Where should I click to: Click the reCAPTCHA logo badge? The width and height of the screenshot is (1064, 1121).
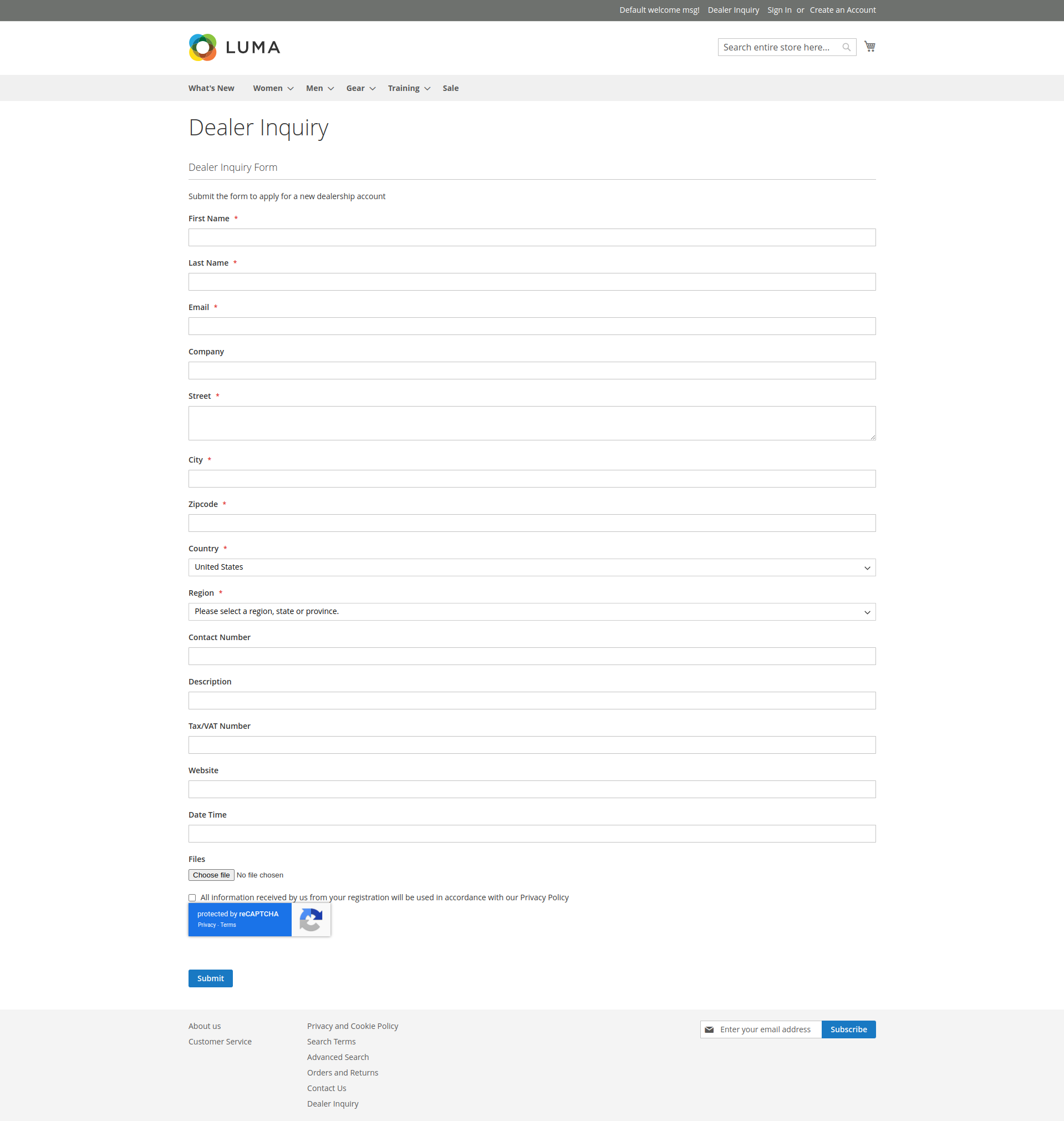311,919
